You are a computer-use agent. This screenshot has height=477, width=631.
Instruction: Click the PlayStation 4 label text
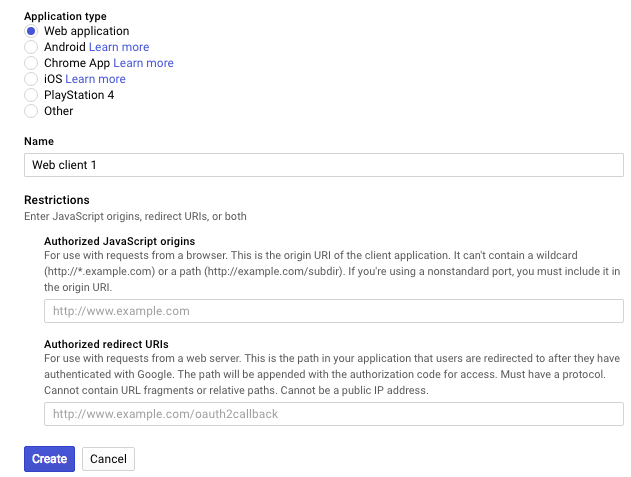pyautogui.click(x=79, y=95)
